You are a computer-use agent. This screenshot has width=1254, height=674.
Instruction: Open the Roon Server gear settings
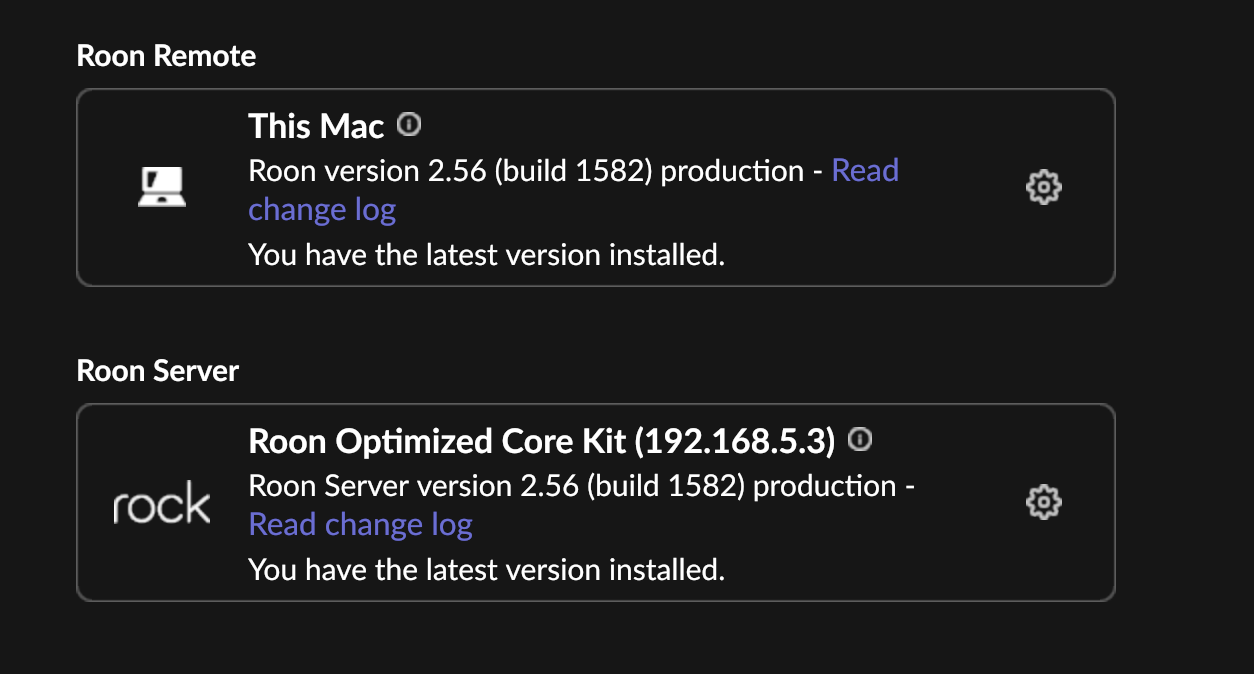pyautogui.click(x=1043, y=502)
